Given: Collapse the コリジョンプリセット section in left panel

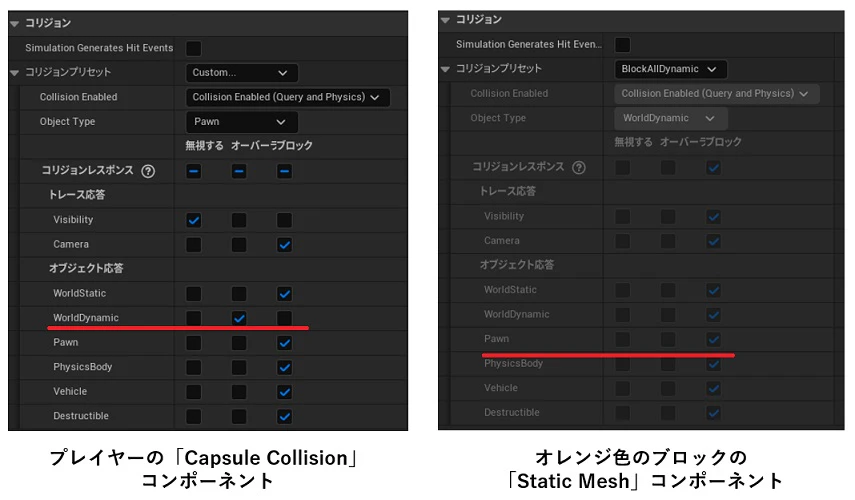Looking at the screenshot, I should coord(15,73).
